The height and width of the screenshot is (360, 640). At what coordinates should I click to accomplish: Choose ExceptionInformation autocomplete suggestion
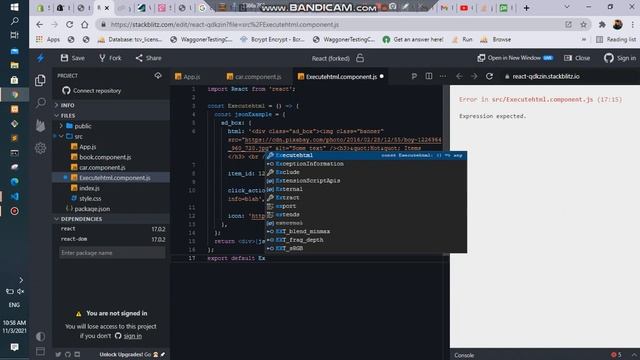tap(366, 164)
